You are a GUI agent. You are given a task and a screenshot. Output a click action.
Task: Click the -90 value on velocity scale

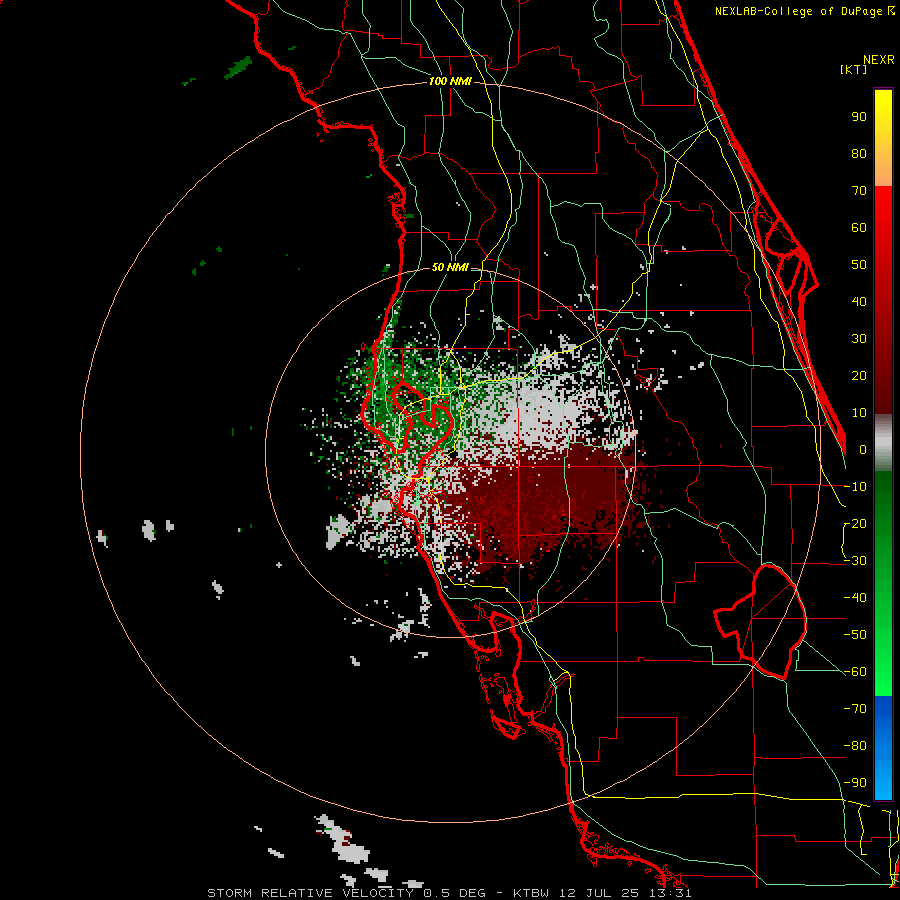855,783
